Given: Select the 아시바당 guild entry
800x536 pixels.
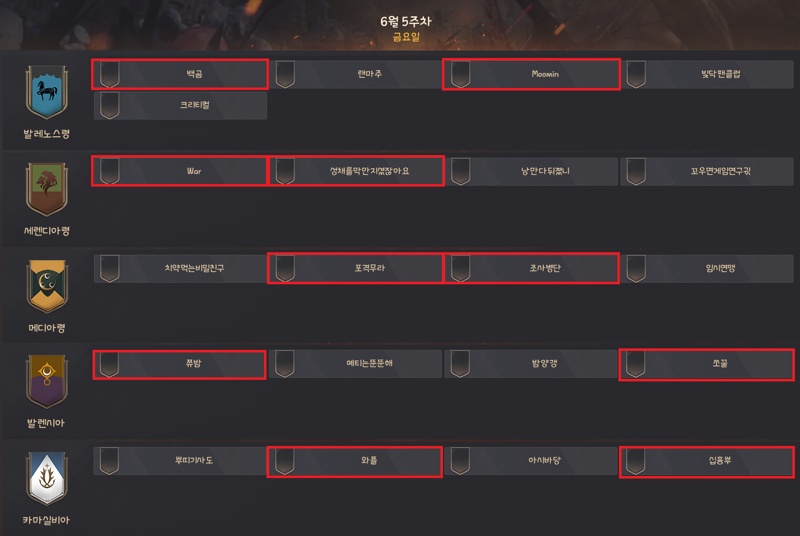Looking at the screenshot, I should pos(530,461).
